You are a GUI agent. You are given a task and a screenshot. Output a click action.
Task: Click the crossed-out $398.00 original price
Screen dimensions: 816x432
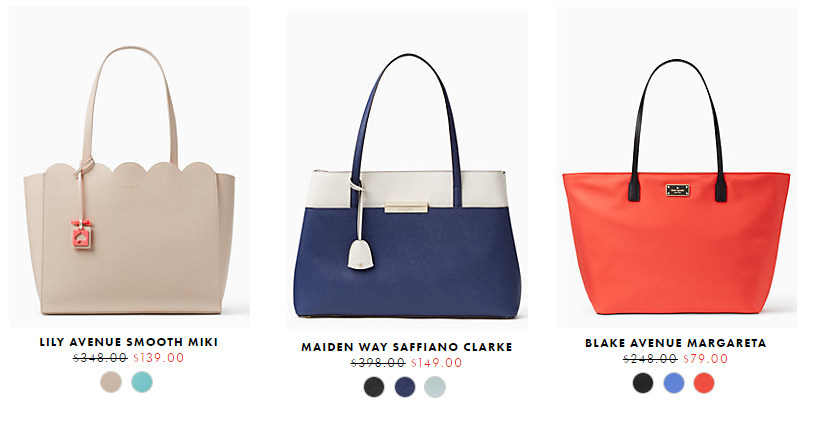pos(378,363)
